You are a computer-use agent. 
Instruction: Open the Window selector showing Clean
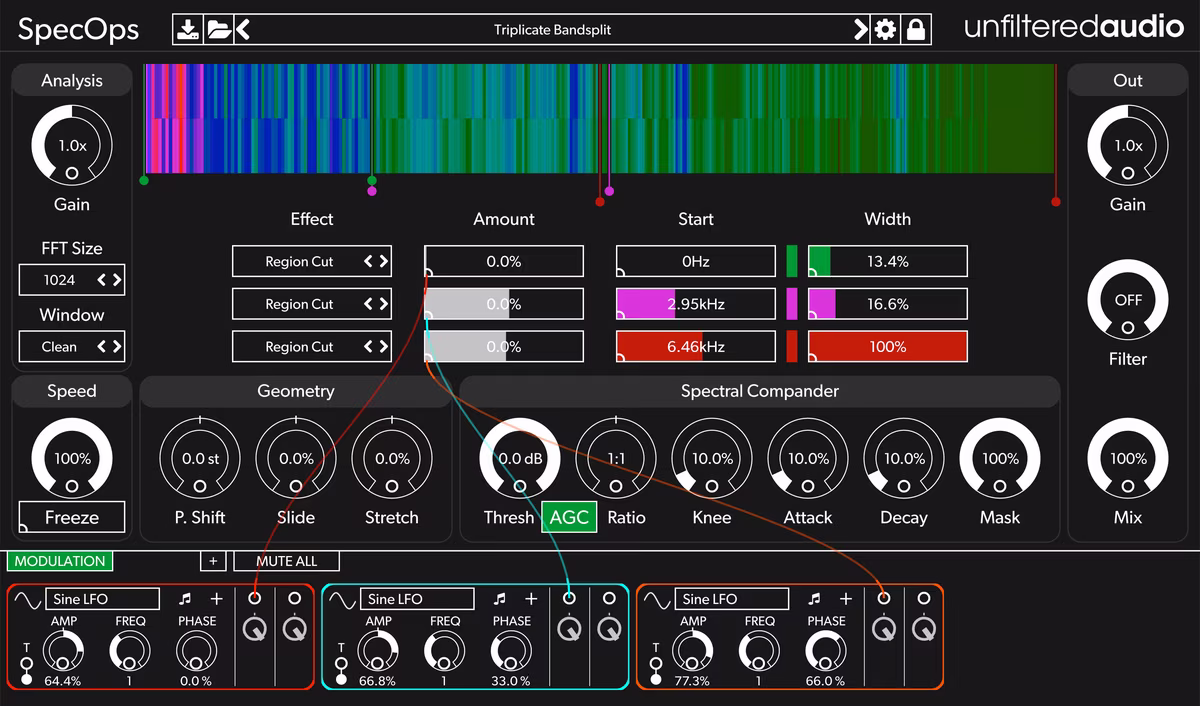coord(71,346)
